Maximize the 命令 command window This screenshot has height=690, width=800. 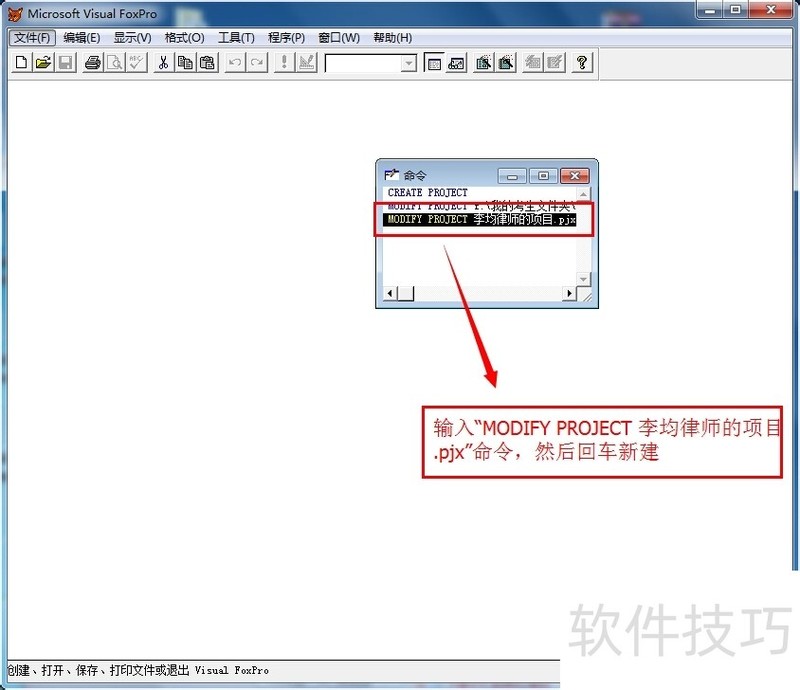(543, 176)
